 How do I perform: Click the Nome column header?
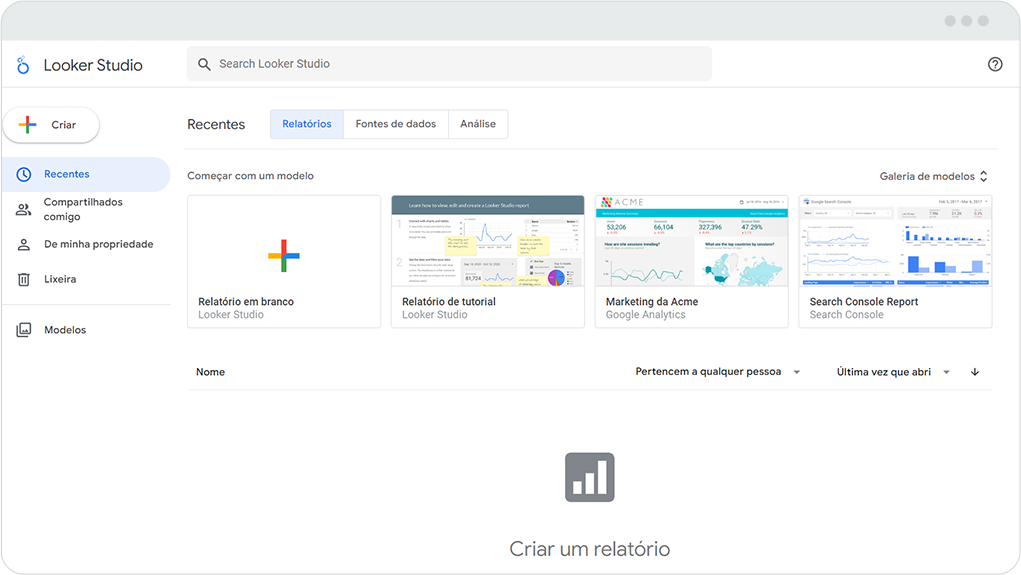pos(210,372)
